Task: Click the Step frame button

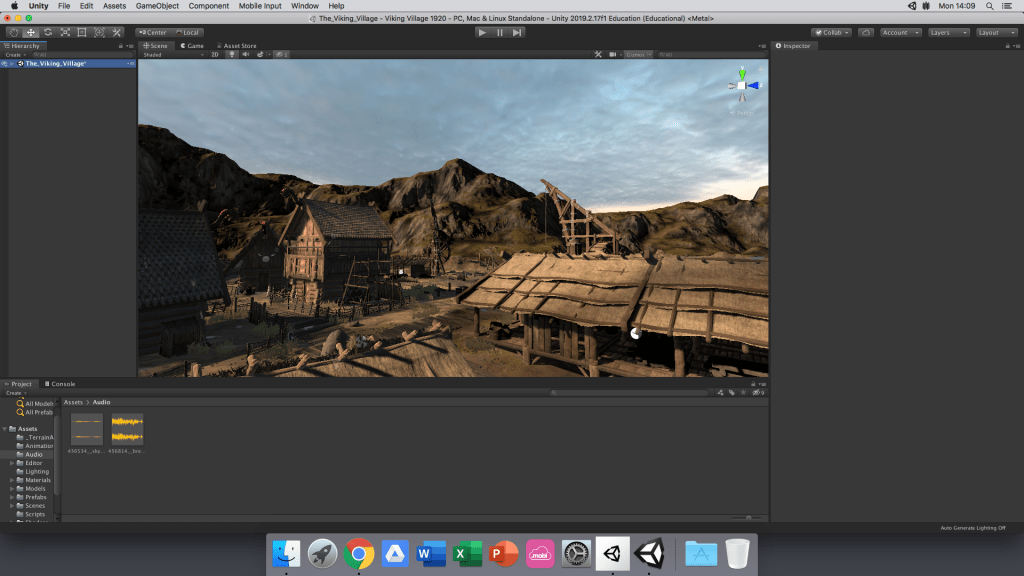Action: [517, 32]
